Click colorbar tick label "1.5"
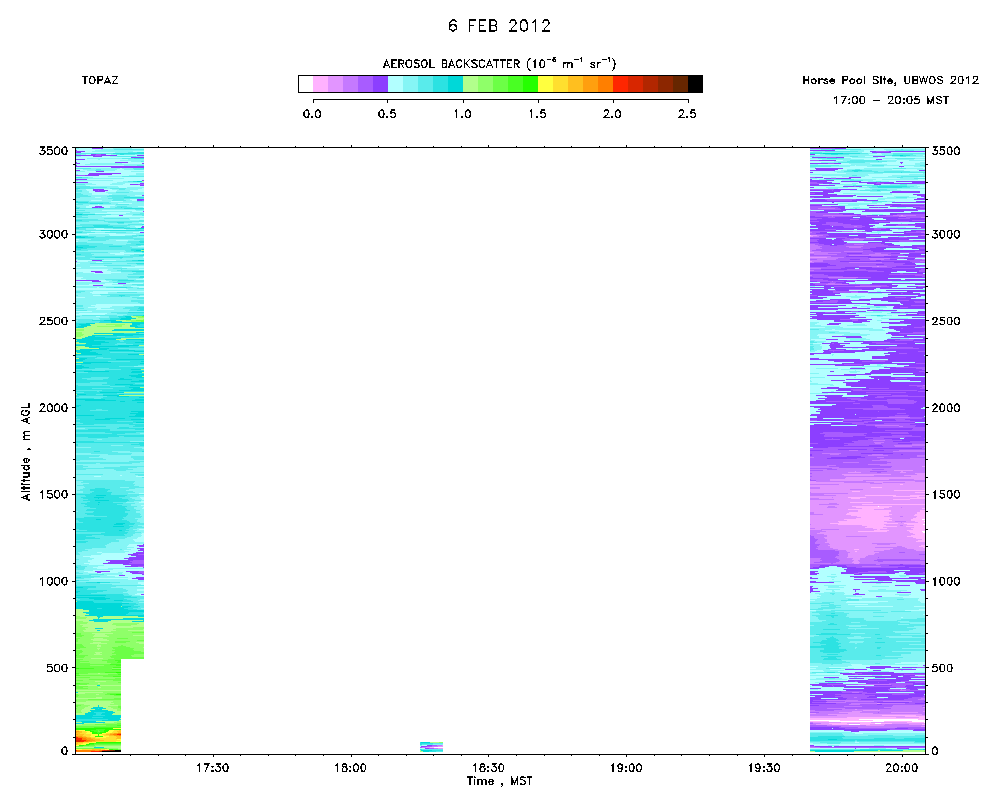This screenshot has width=1000, height=800. (537, 114)
